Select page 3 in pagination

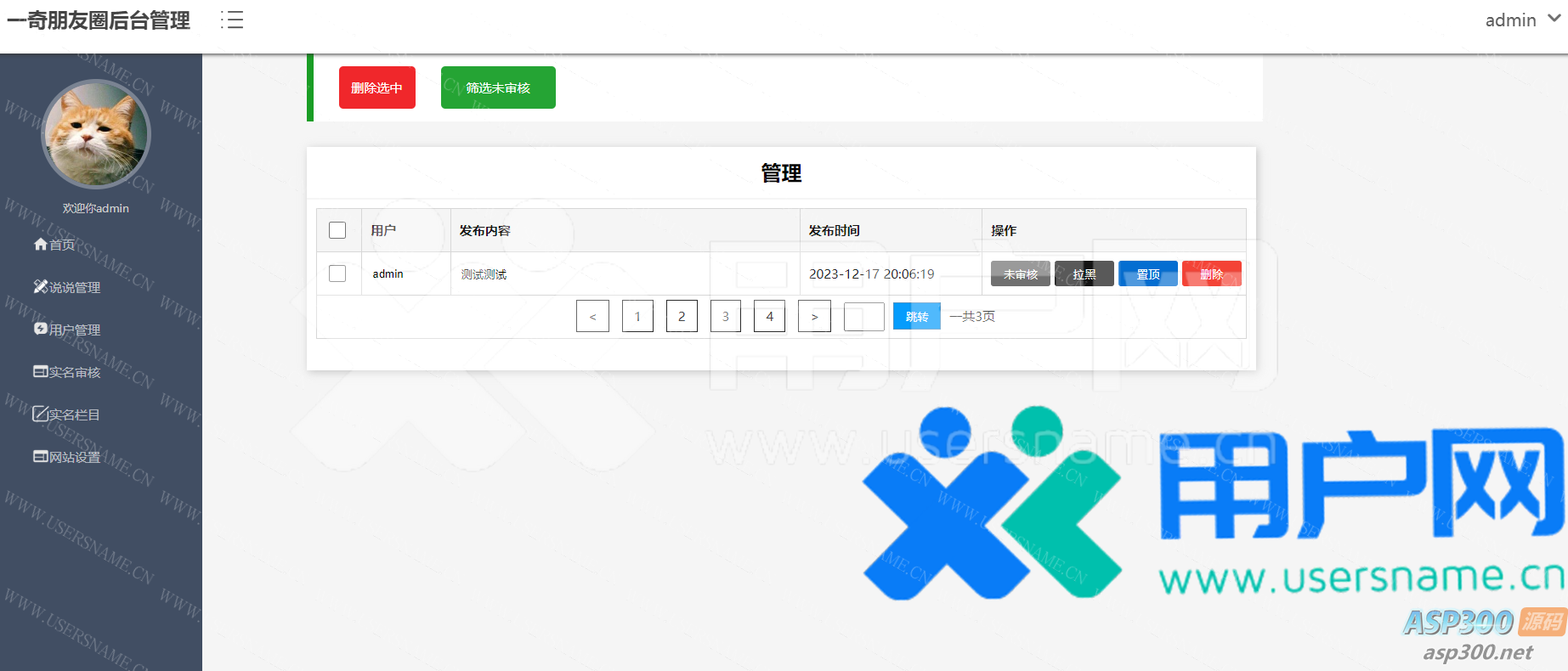click(726, 316)
